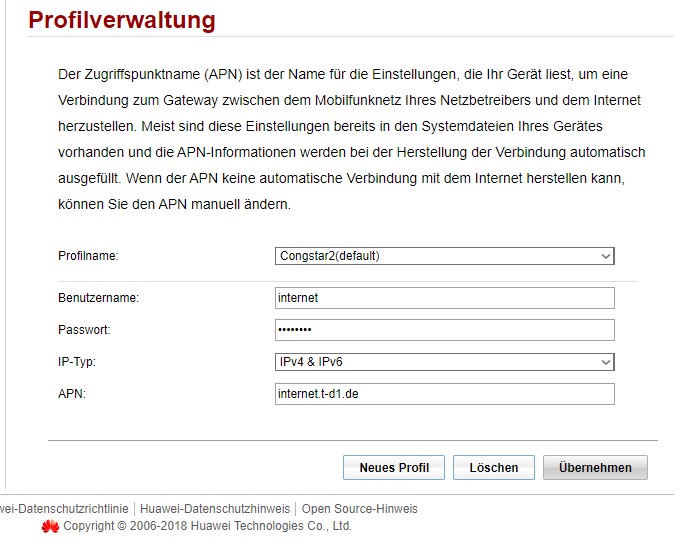
Task: Click the red Huawei logo icon
Action: click(50, 526)
